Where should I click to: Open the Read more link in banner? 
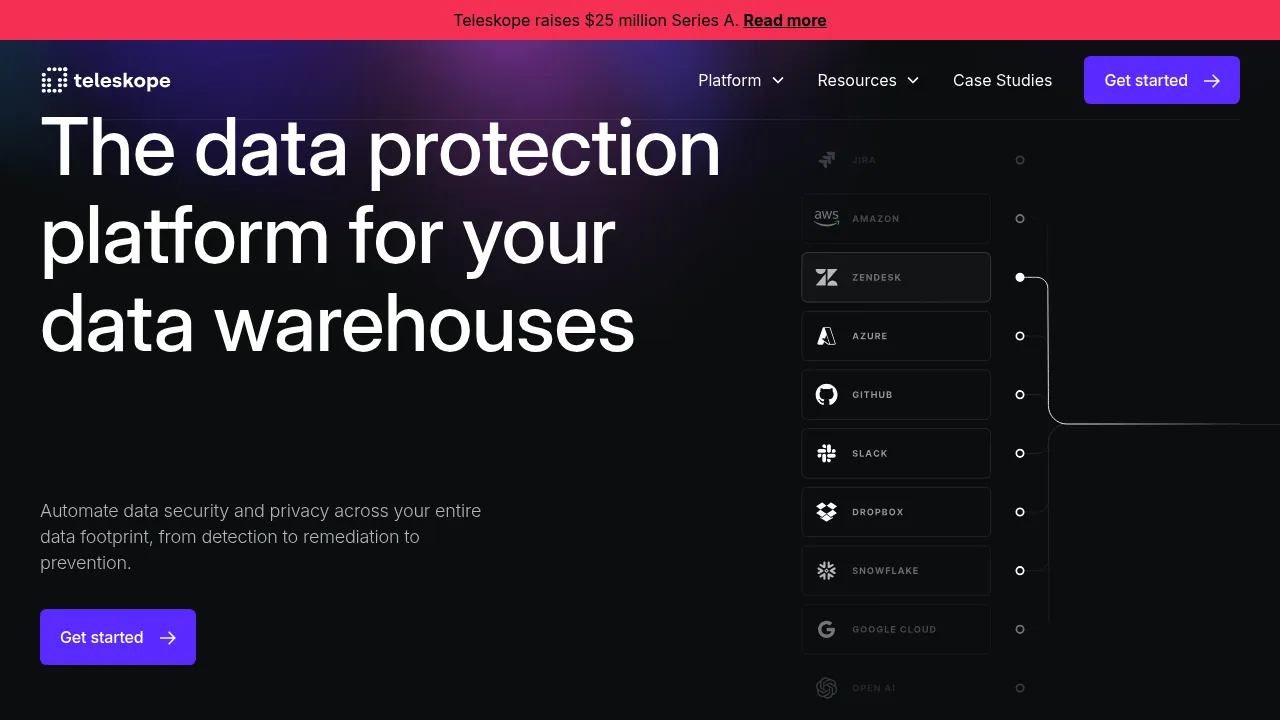coord(785,20)
